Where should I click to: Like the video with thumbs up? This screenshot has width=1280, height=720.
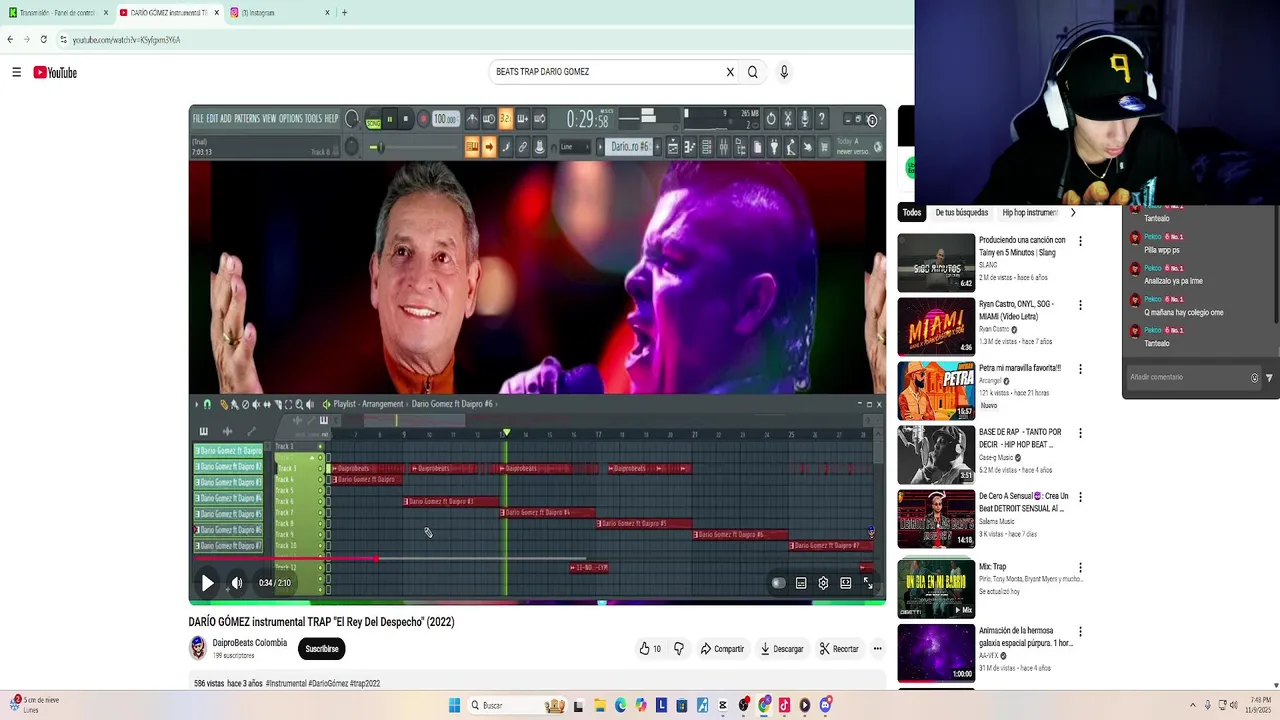(650, 649)
